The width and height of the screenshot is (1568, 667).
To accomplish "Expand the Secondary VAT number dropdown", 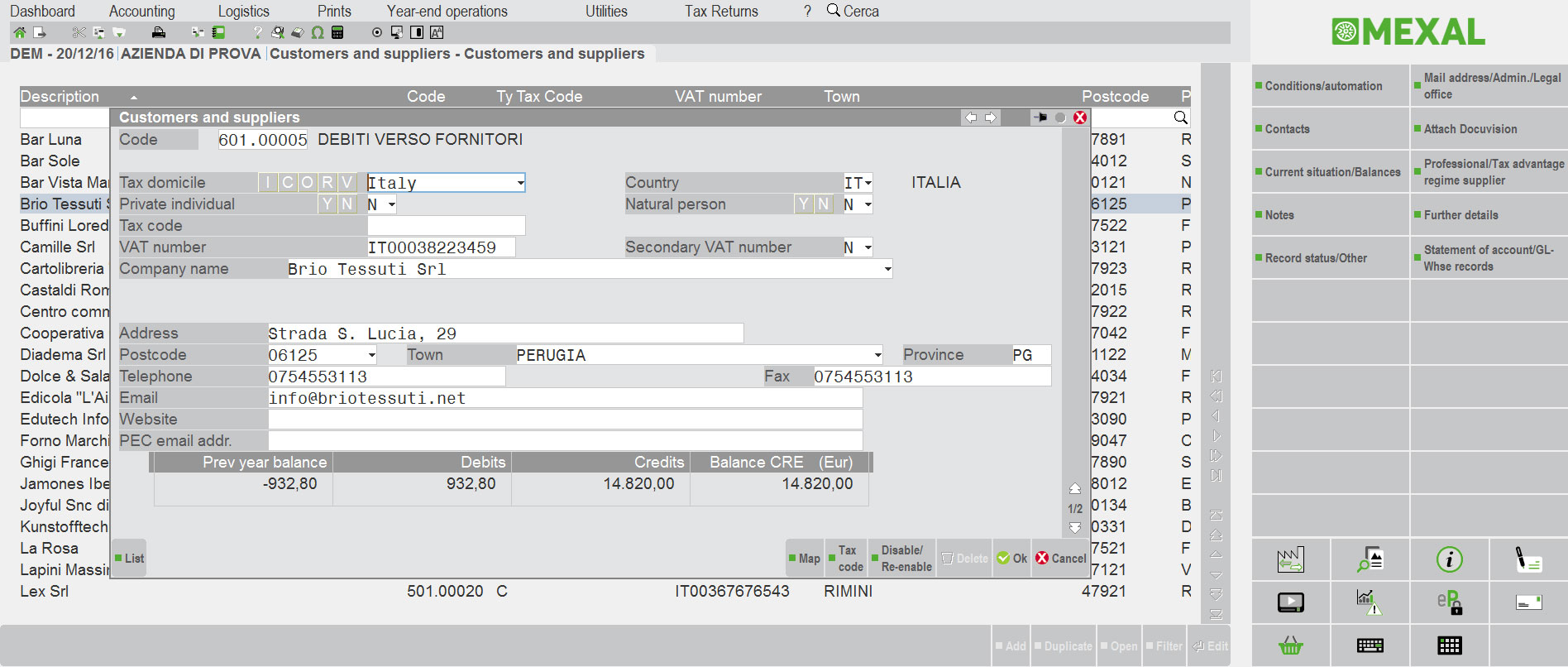I will tap(868, 247).
